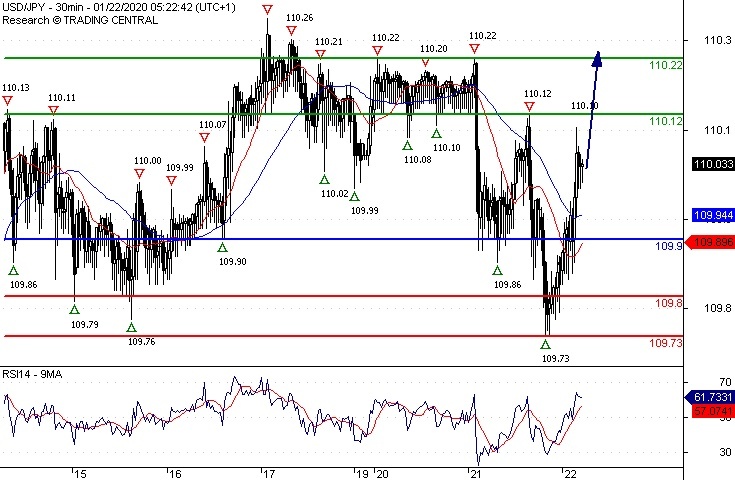This screenshot has width=735, height=480.
Task: Select the 110.00 peak price label
Action: [x=148, y=161]
